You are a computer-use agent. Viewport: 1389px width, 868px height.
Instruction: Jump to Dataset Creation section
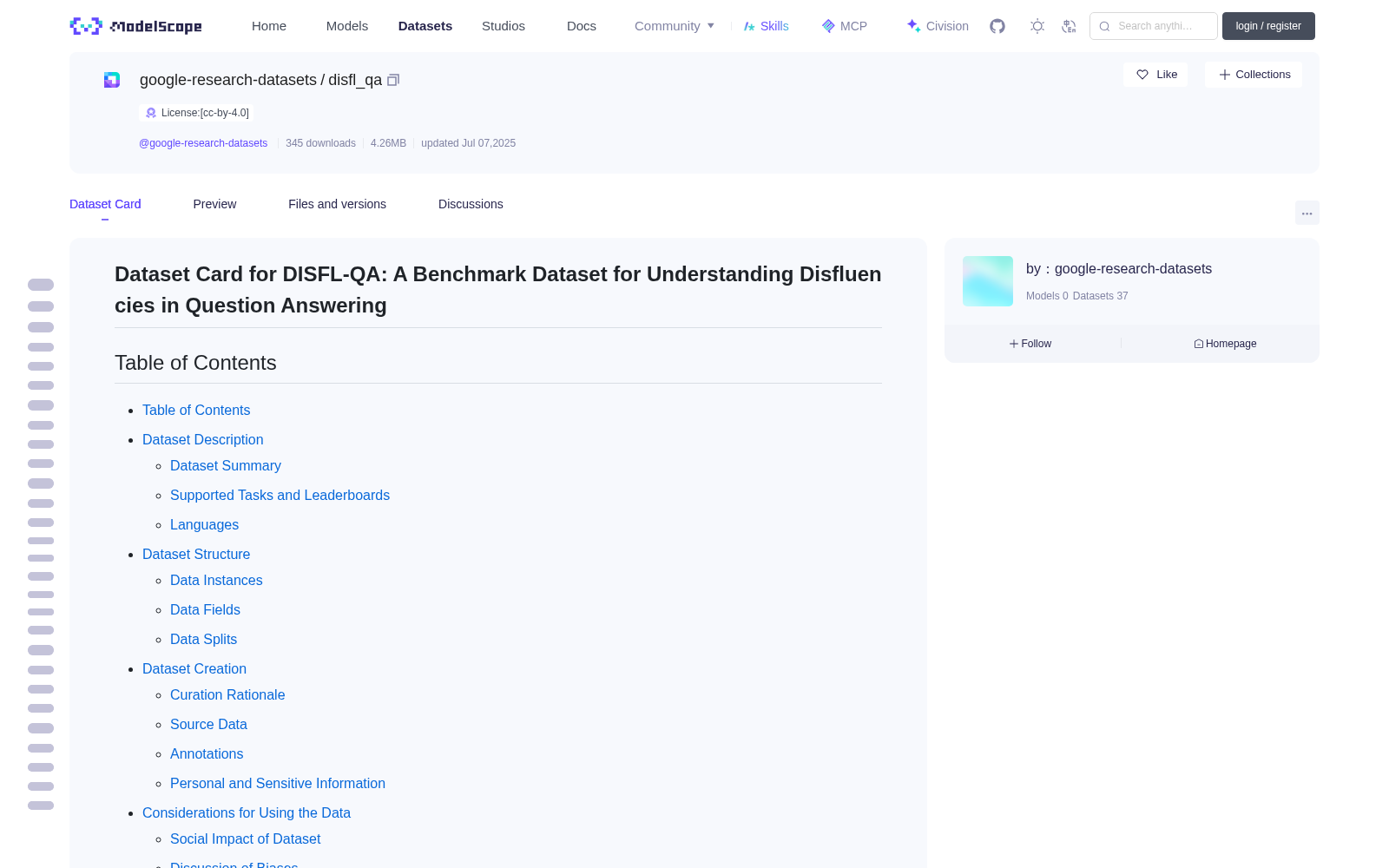click(194, 668)
